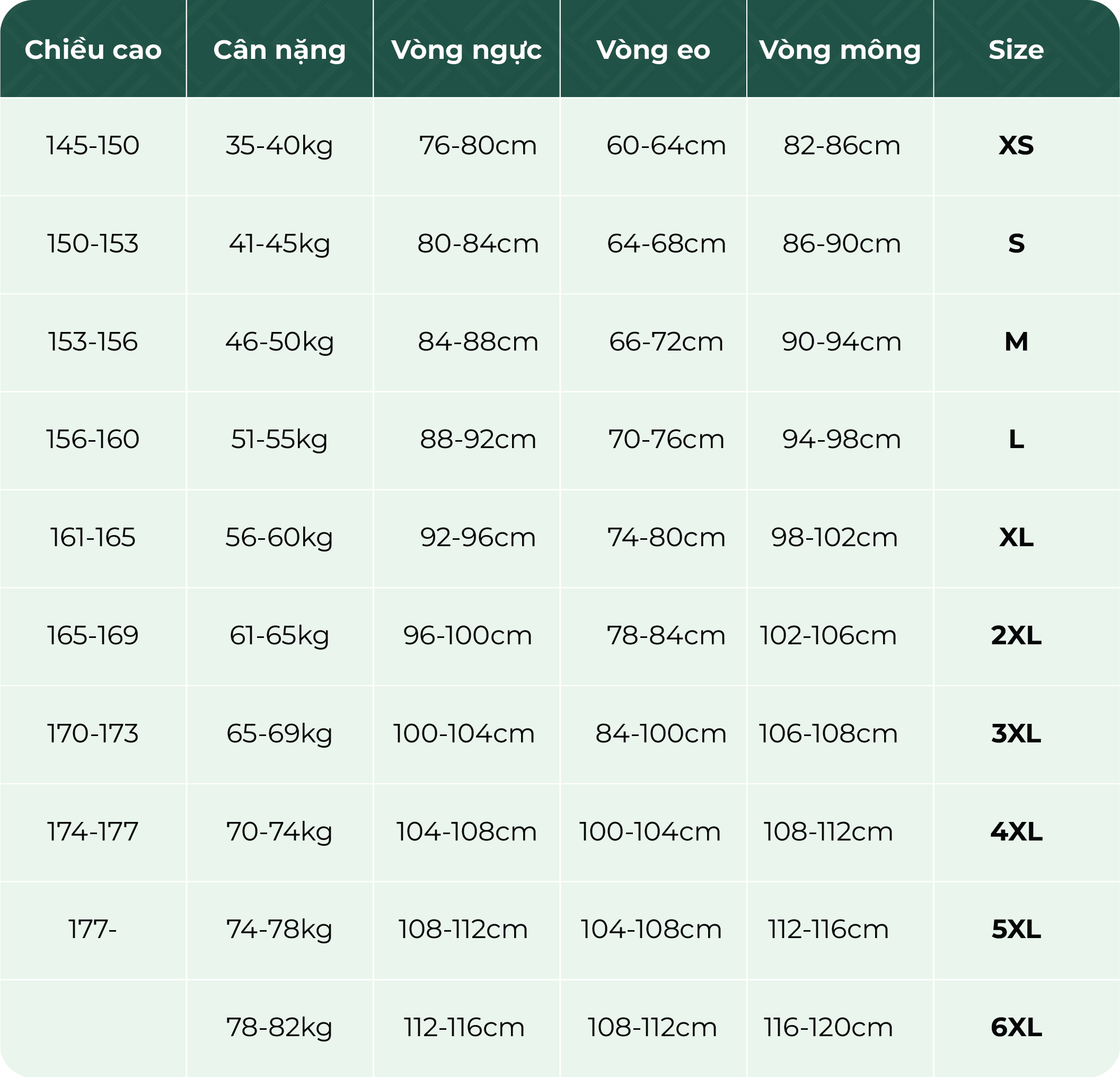The image size is (1120, 1077).
Task: Select the 145-150 height cell
Action: 93,145
